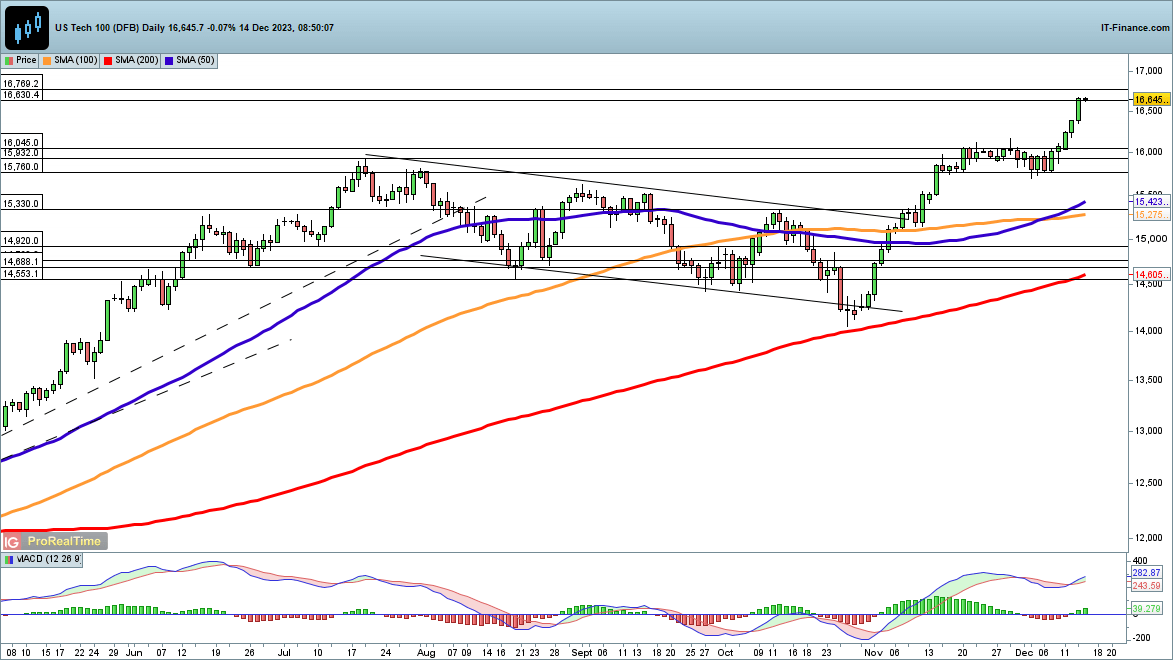Click the 13,000 price axis label
This screenshot has height=660, width=1173.
(x=1148, y=431)
